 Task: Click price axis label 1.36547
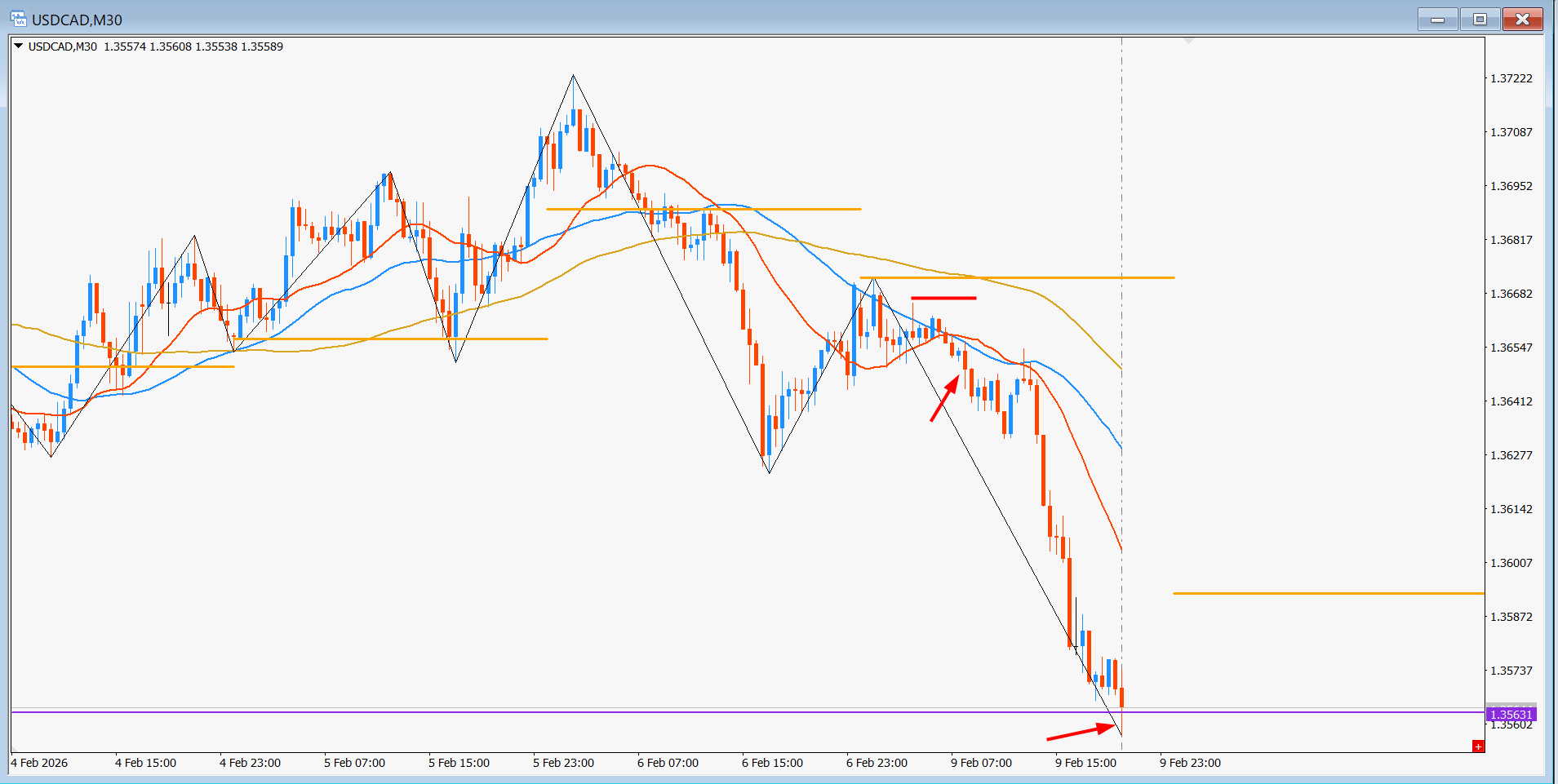tap(1511, 348)
